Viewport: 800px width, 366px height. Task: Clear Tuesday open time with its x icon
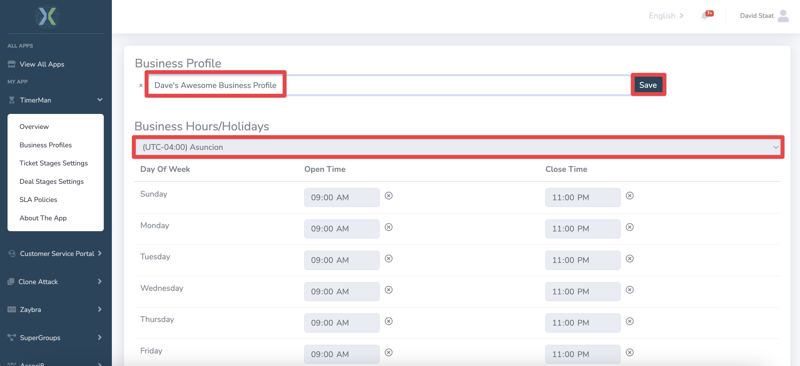tap(388, 259)
